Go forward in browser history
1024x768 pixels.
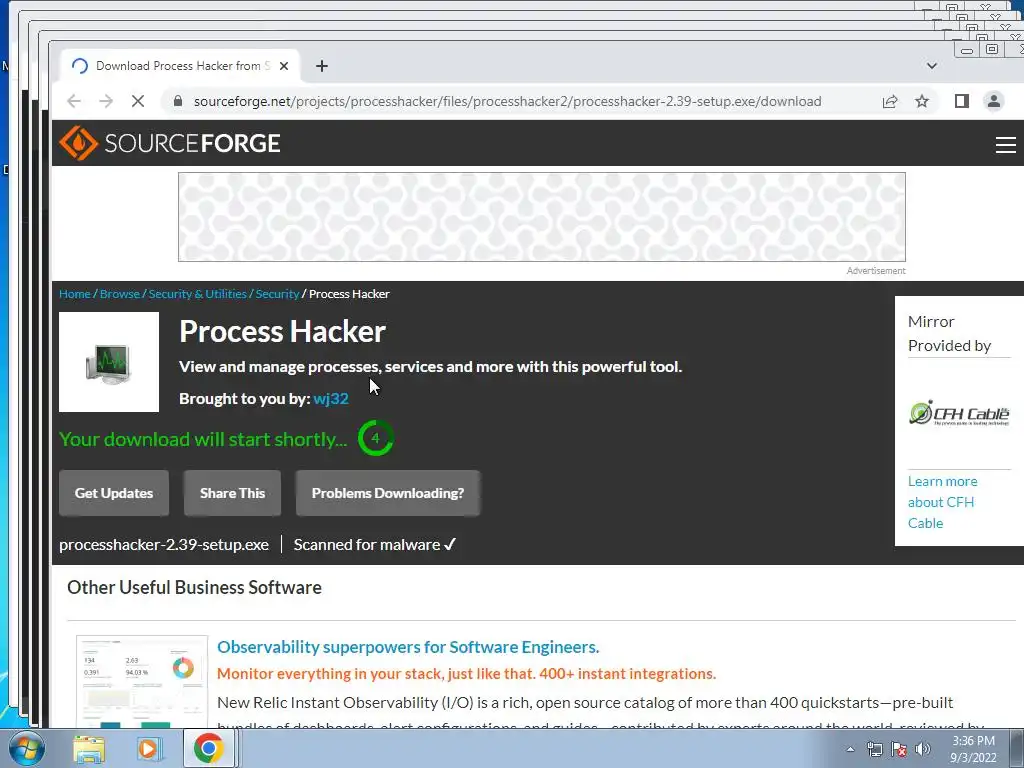click(106, 101)
